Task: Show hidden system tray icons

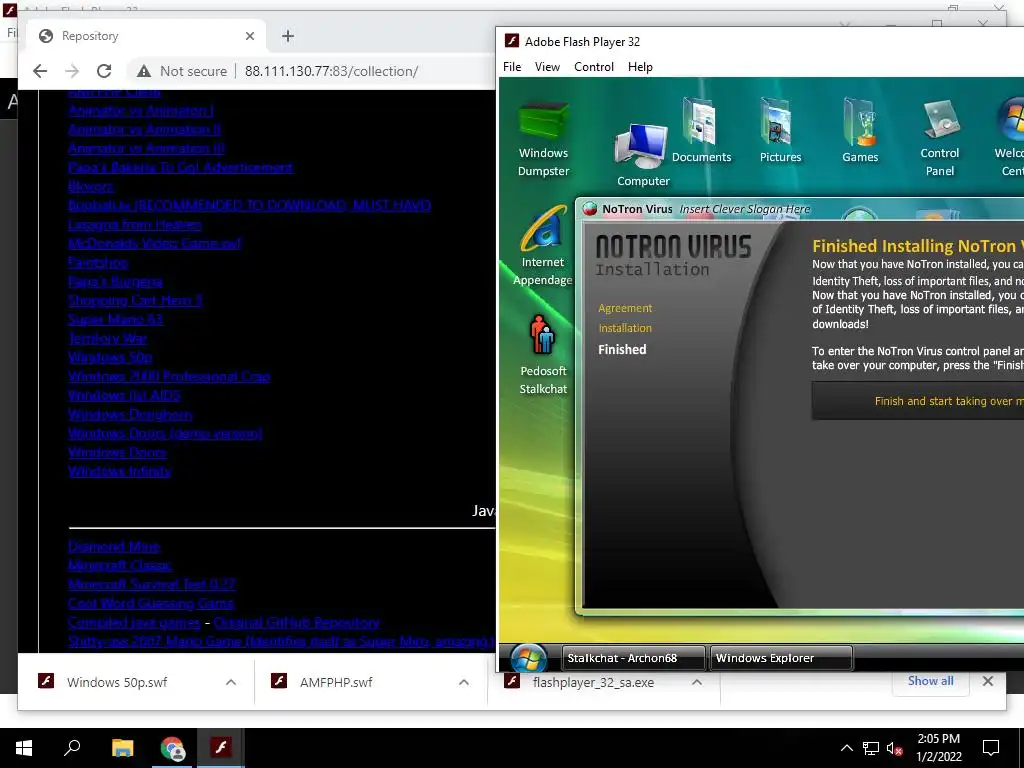Action: (x=846, y=748)
